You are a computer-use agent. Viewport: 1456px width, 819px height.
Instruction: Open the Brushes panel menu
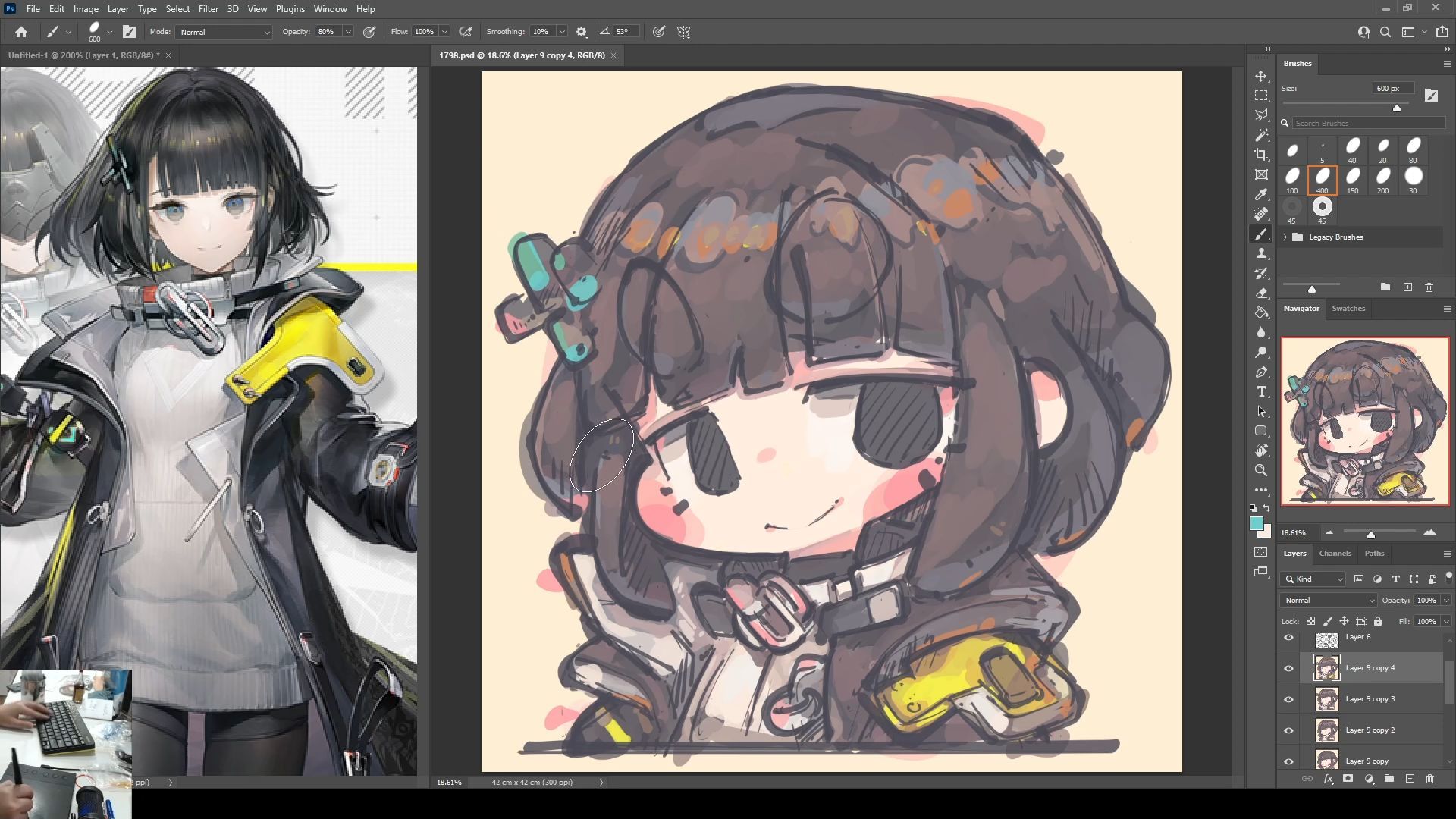point(1447,64)
